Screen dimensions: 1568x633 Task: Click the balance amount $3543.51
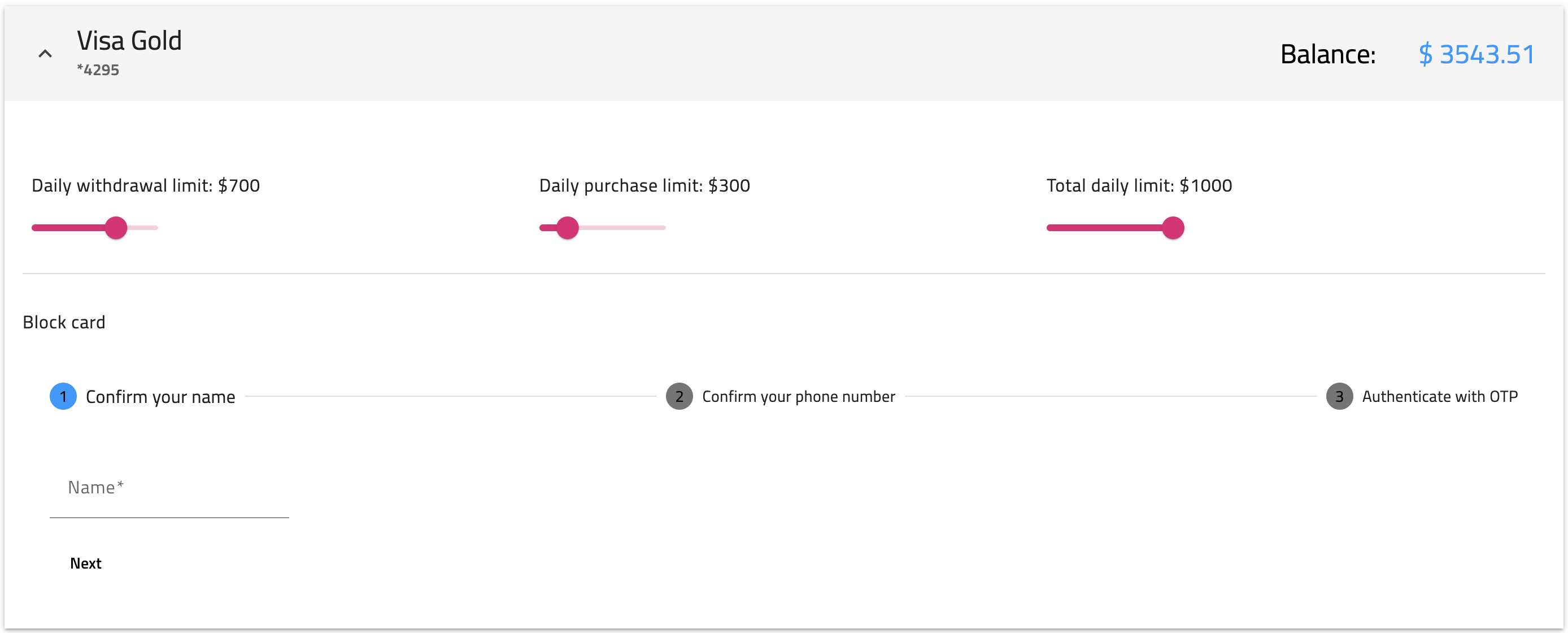click(x=1477, y=55)
